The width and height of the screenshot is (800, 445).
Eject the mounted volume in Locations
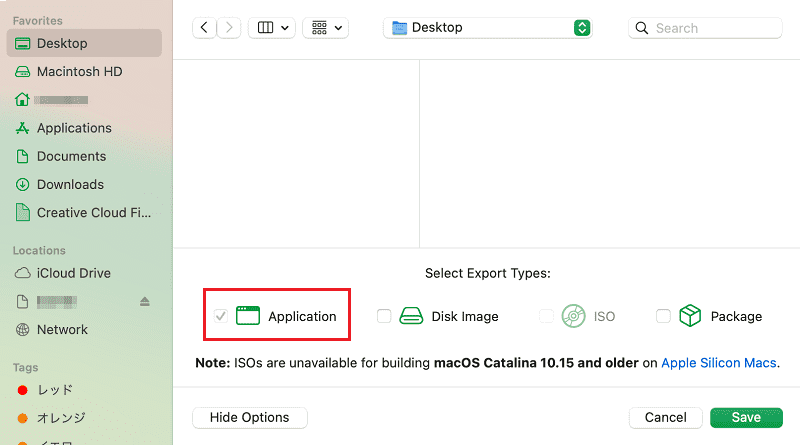pyautogui.click(x=145, y=302)
